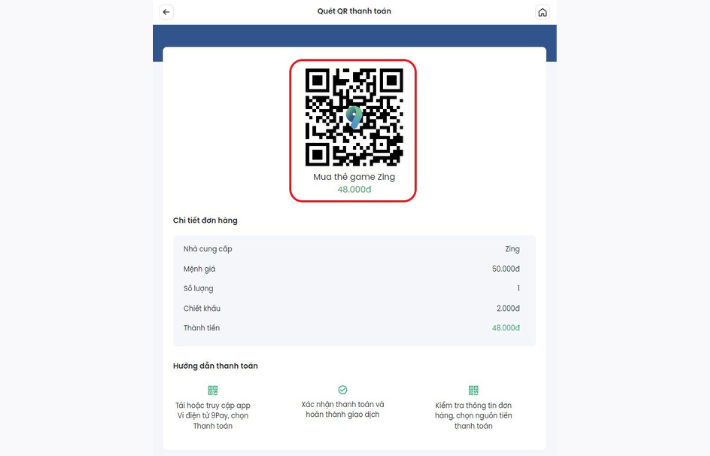Select the 'Số lượng' row

coord(351,288)
